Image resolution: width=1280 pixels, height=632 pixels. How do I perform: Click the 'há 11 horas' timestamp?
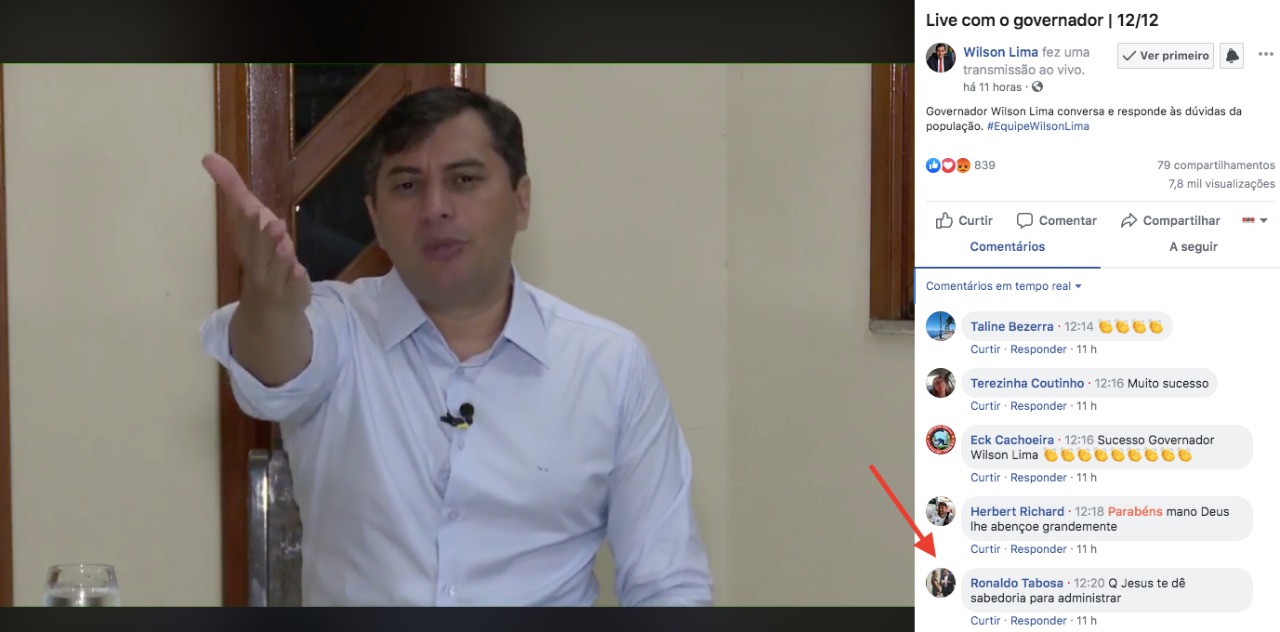993,87
